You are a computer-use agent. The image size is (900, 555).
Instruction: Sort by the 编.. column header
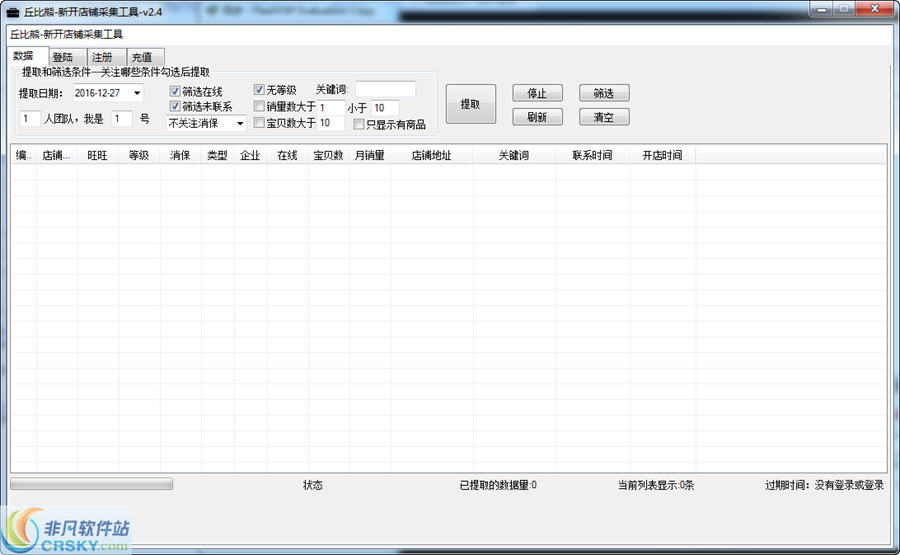pos(24,155)
